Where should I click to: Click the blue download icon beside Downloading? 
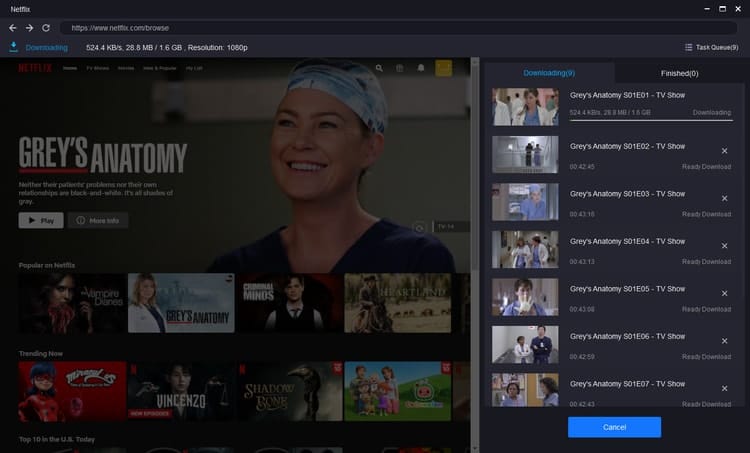(13, 47)
